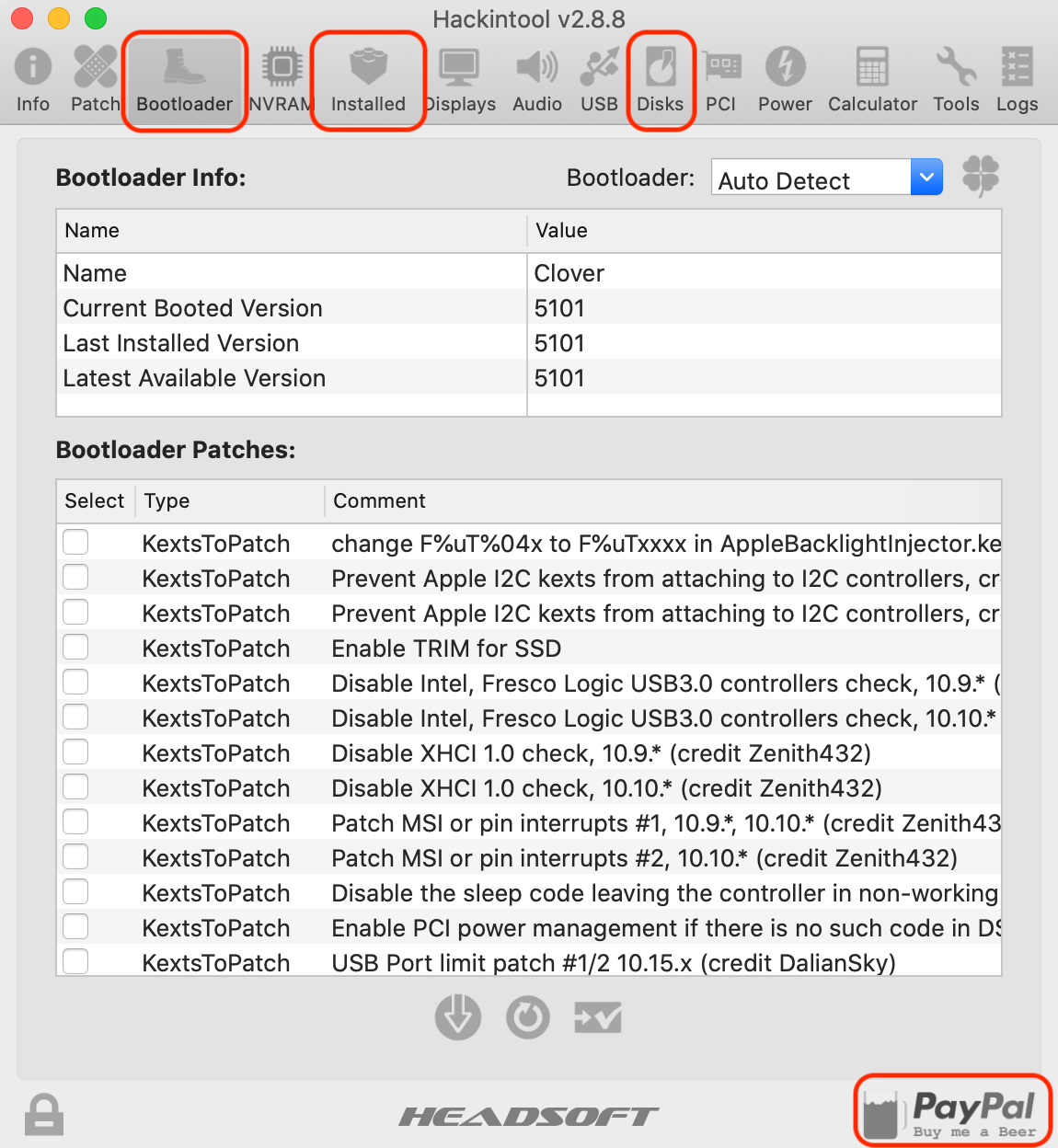Click the USB Port limit patch comment
1058x1148 pixels.
click(613, 963)
